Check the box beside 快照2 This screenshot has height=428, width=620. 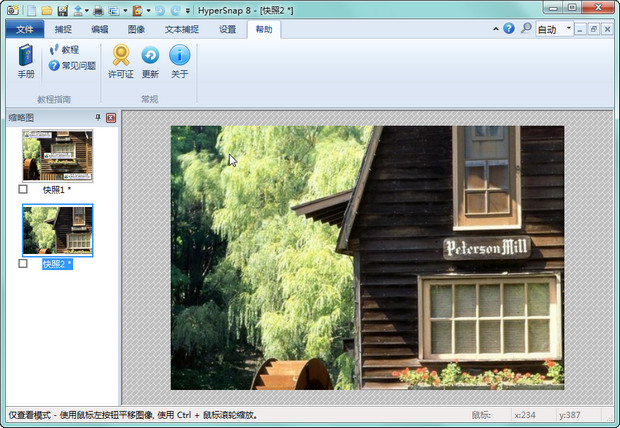point(23,264)
